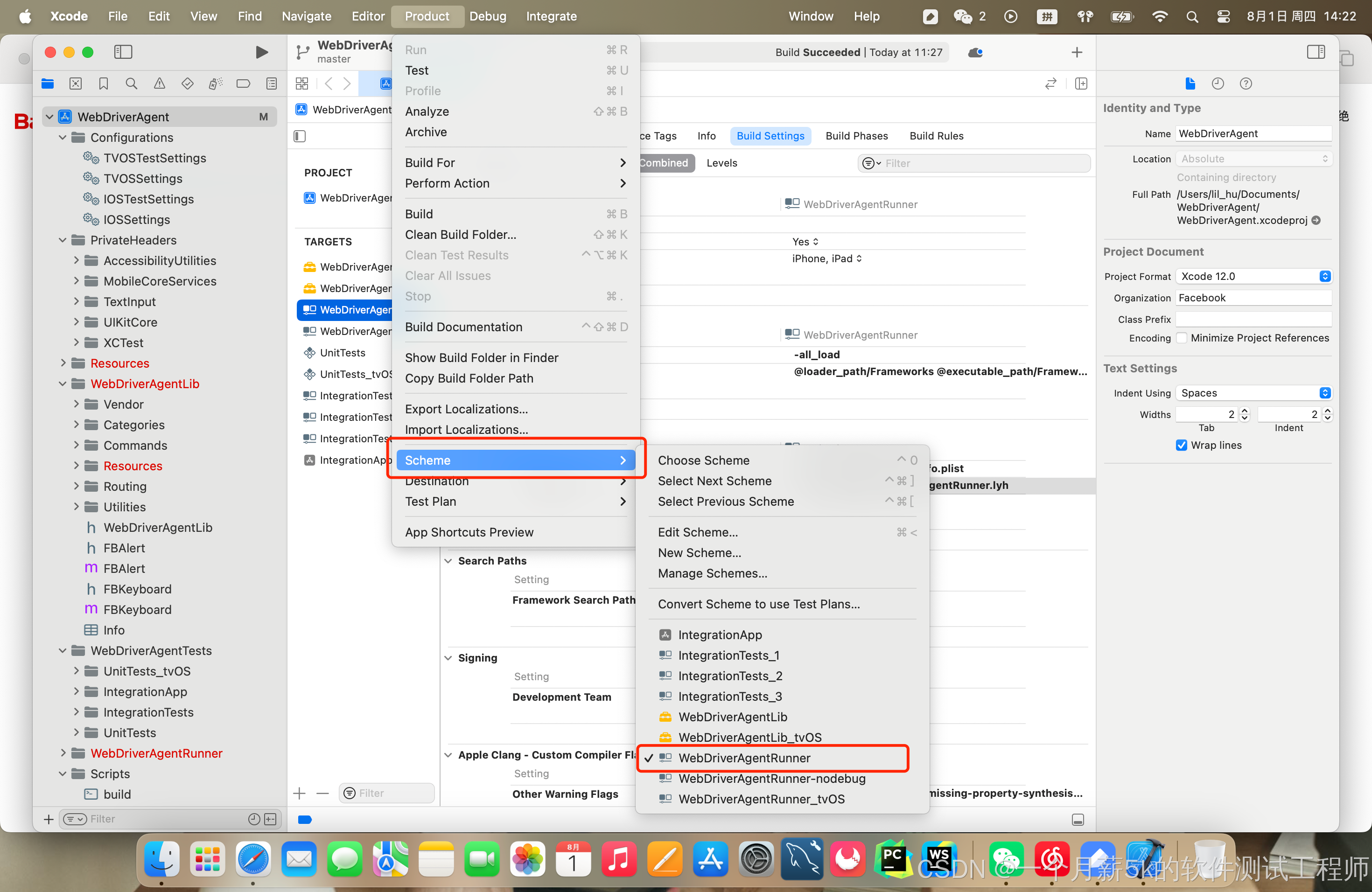Open the Project navigator folder icon
The image size is (1372, 892).
[x=48, y=84]
